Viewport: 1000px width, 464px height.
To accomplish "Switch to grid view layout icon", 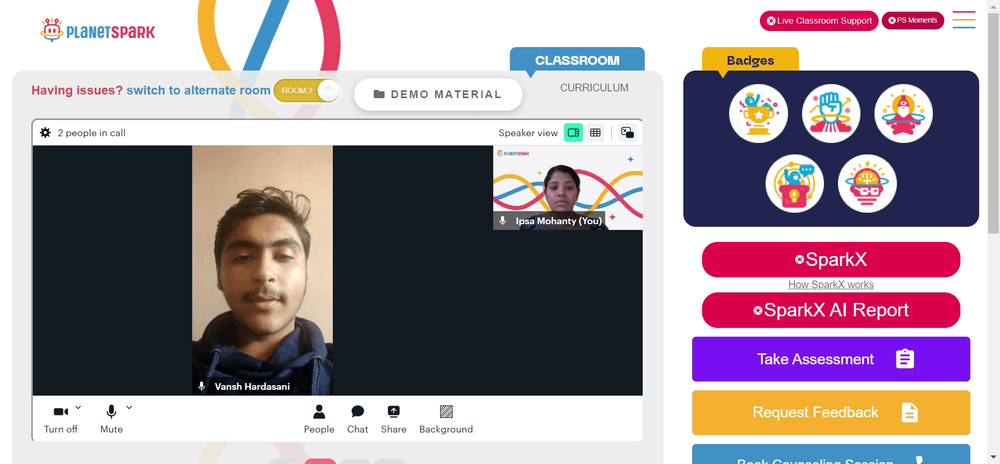I will pyautogui.click(x=595, y=133).
